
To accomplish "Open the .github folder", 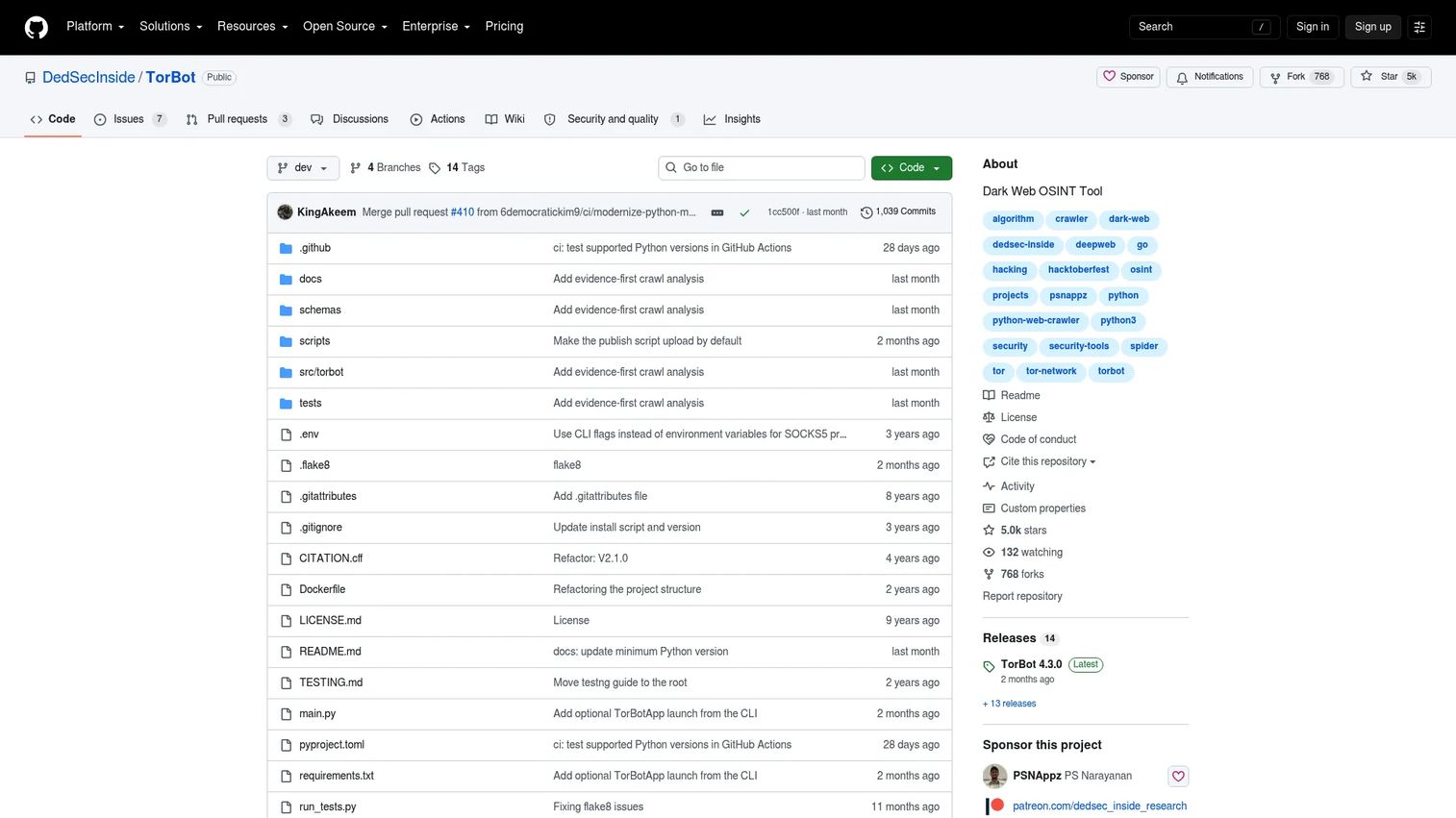I will click(x=314, y=248).
